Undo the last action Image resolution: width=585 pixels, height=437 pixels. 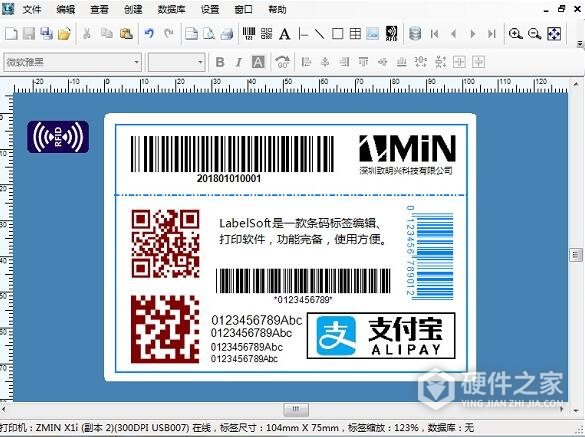coord(149,34)
